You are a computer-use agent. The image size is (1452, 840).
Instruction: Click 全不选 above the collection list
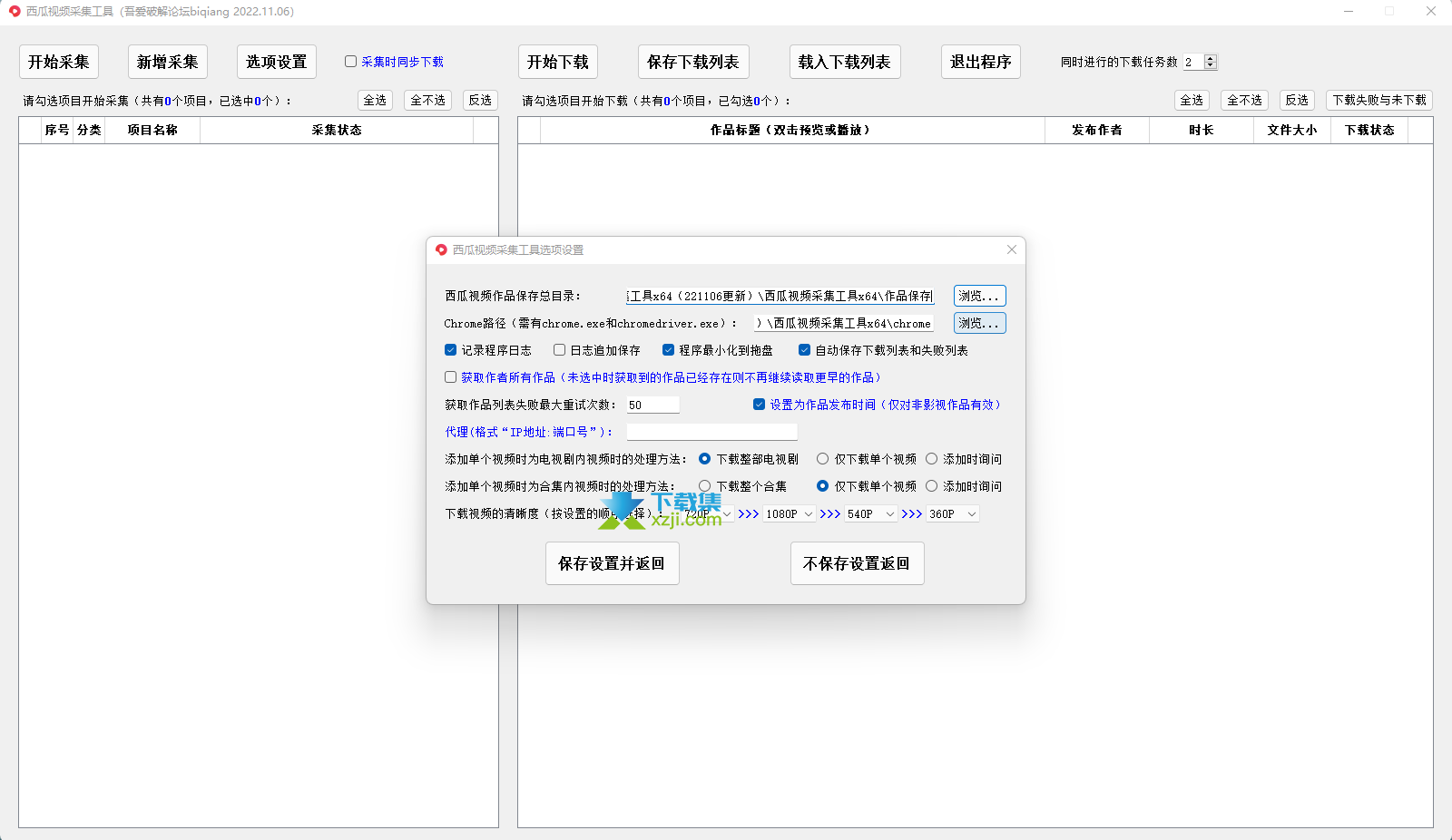pos(428,100)
